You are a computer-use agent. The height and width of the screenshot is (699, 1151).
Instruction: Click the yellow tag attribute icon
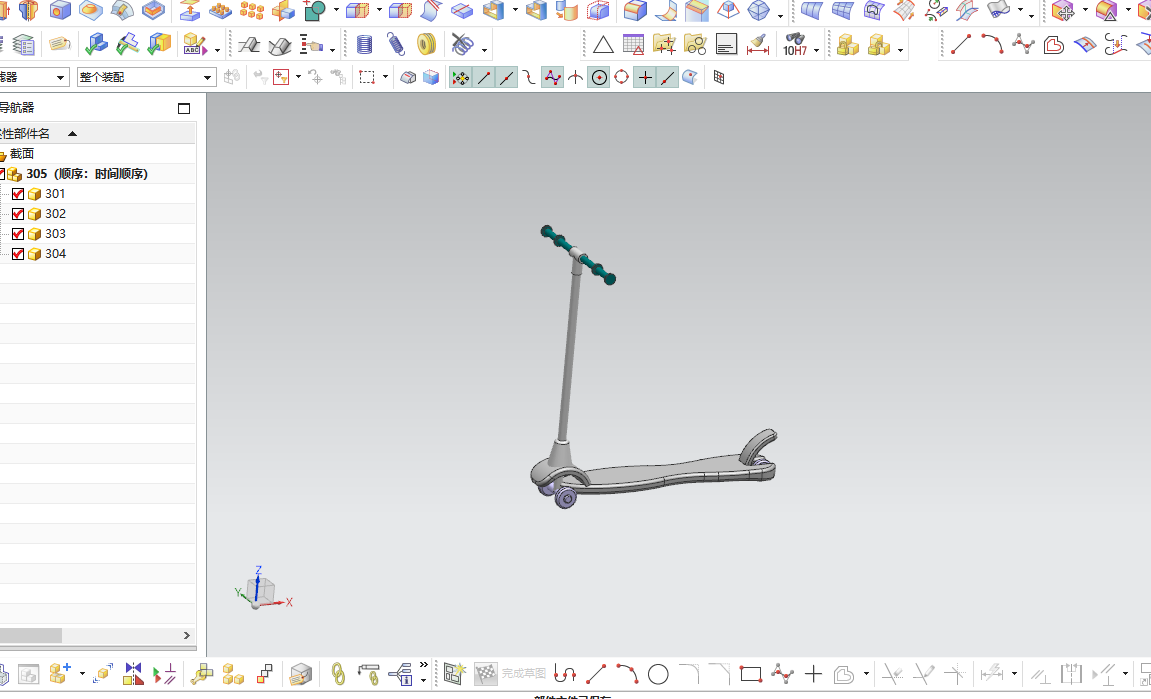click(x=59, y=45)
